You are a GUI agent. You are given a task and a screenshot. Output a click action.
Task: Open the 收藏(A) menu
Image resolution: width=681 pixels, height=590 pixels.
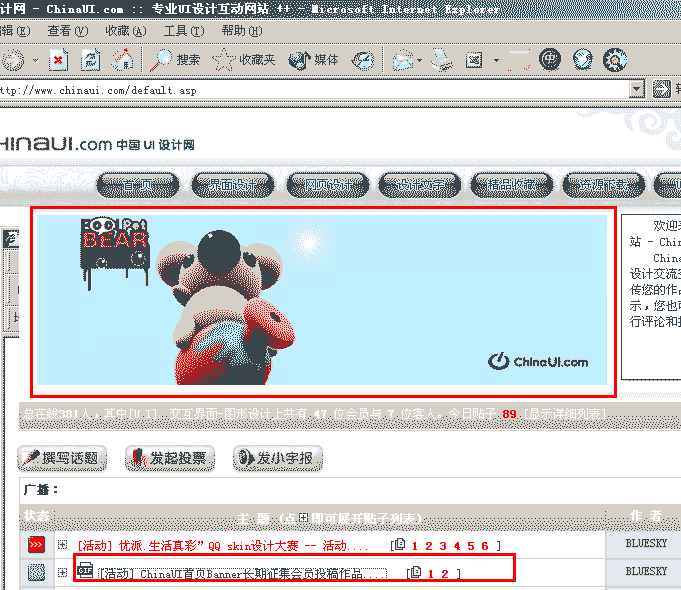[126, 31]
